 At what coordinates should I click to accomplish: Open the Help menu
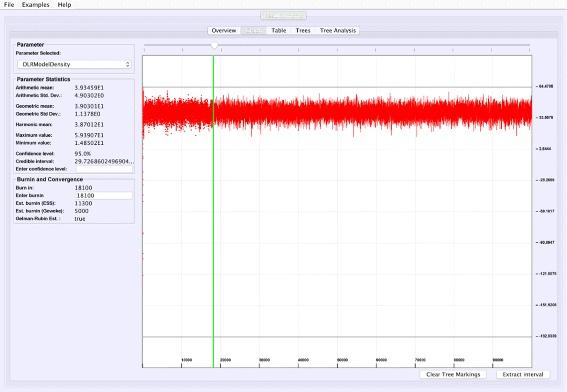coord(64,5)
